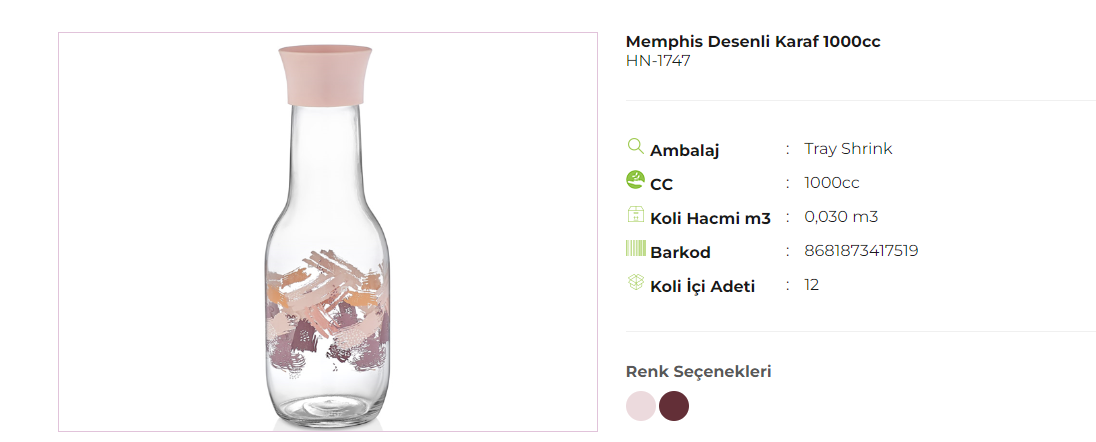Click the pink lid of the carafe
The height and width of the screenshot is (442, 1096).
click(x=327, y=75)
